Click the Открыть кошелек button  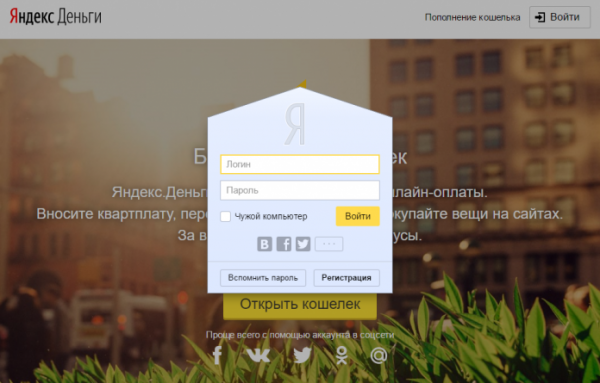point(300,305)
